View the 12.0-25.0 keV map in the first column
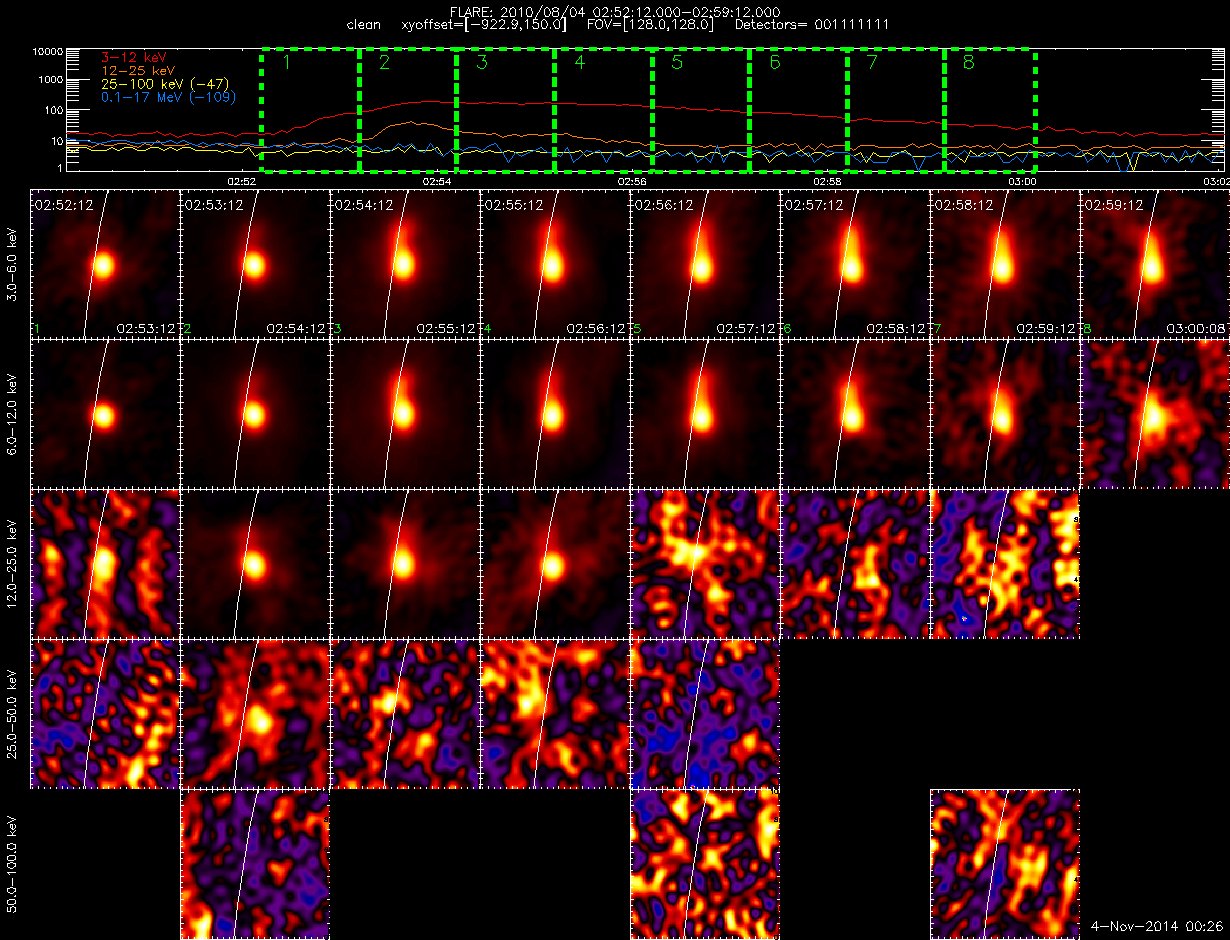 click(105, 564)
